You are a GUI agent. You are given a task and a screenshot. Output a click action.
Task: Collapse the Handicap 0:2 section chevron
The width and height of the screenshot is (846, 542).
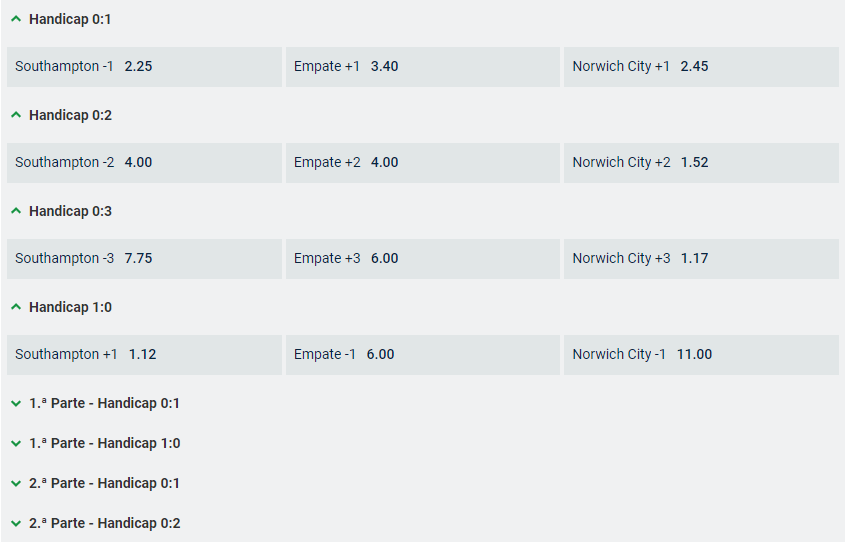(16, 115)
